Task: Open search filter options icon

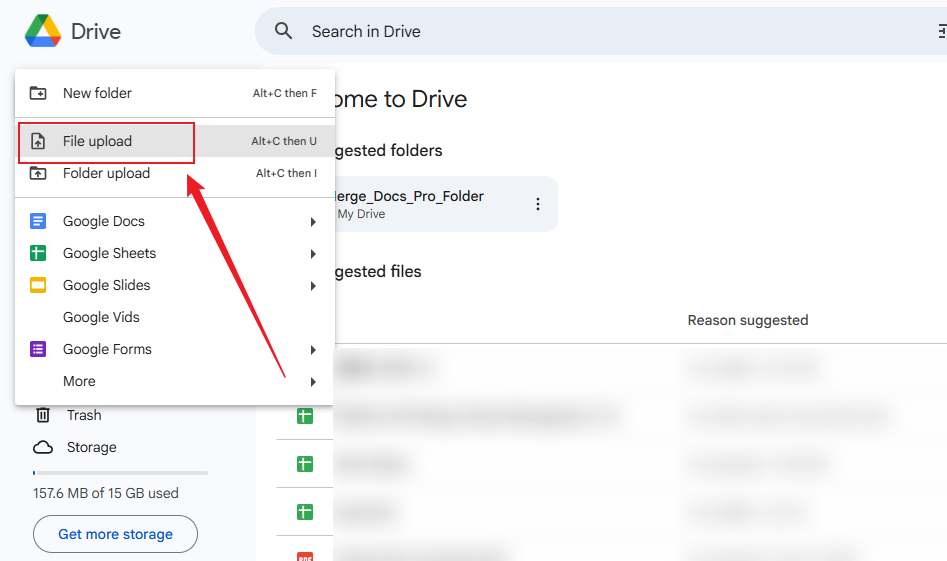Action: pyautogui.click(x=942, y=31)
